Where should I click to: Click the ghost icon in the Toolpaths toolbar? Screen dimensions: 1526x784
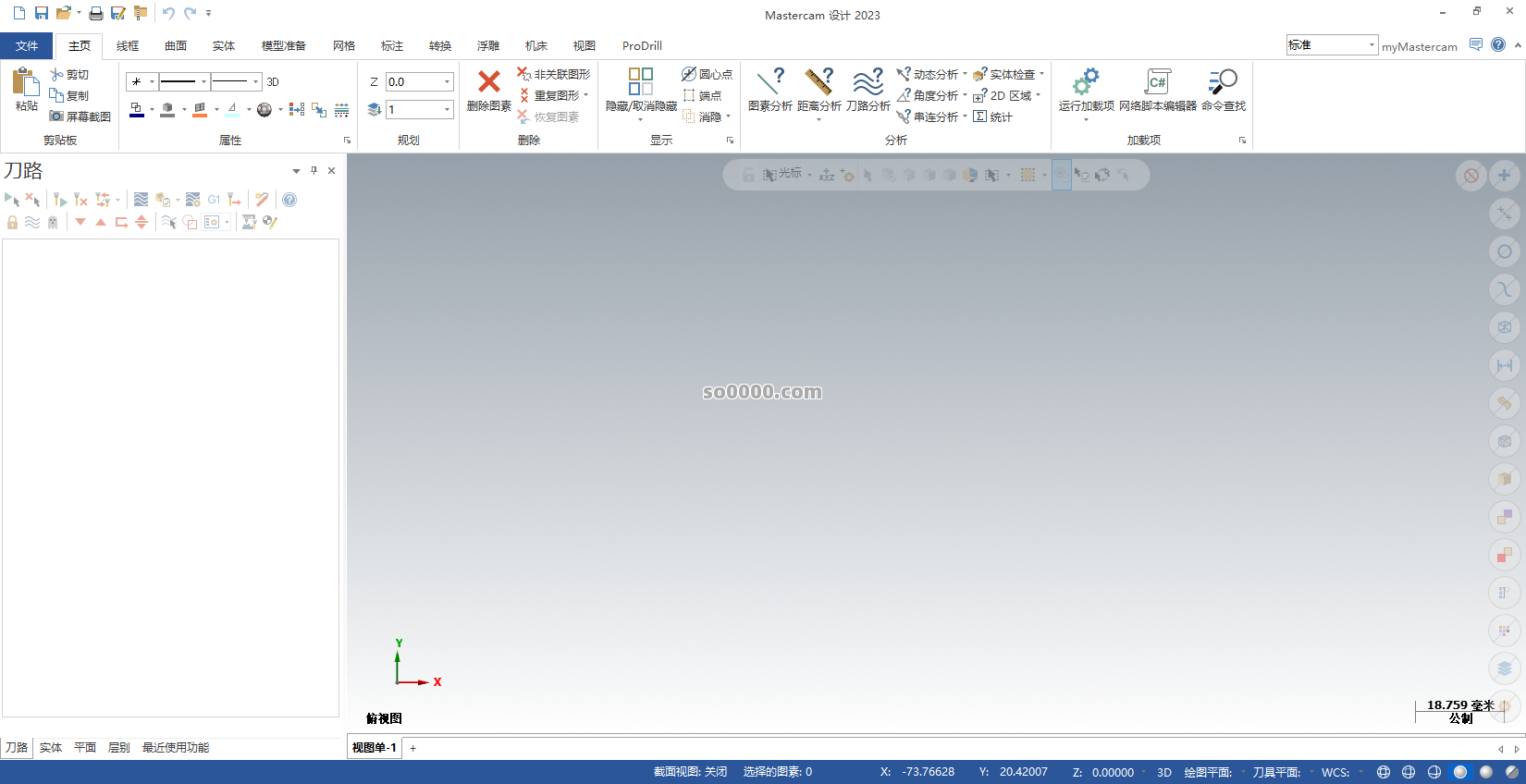[x=53, y=223]
